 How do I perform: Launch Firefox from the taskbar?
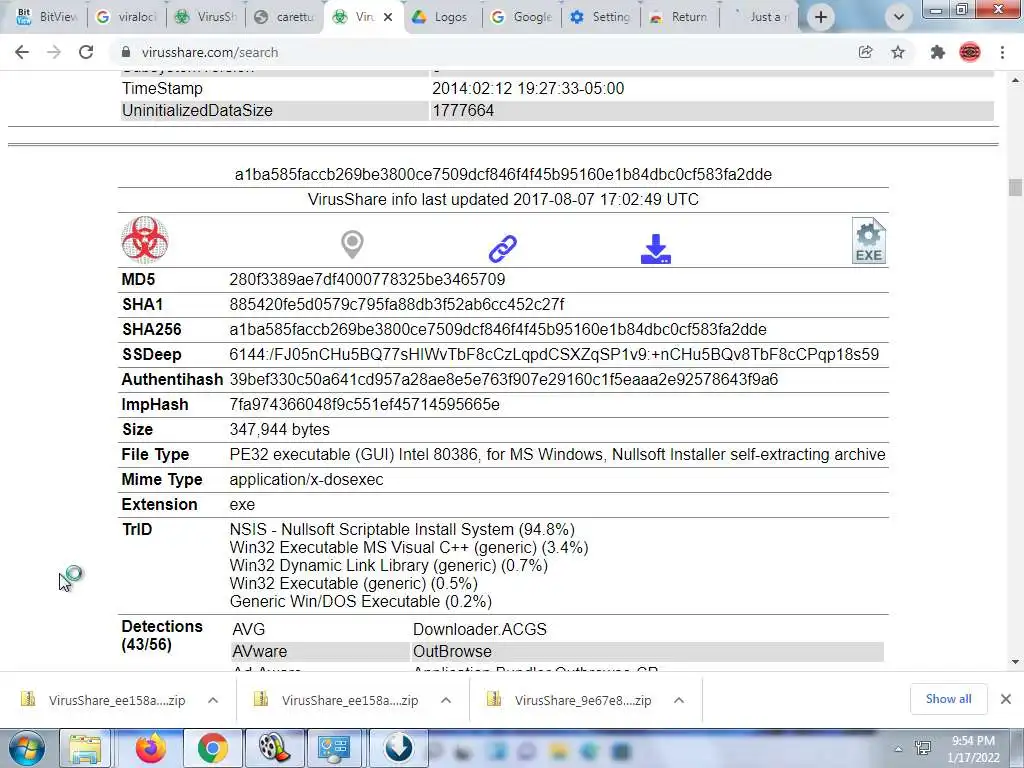[150, 748]
